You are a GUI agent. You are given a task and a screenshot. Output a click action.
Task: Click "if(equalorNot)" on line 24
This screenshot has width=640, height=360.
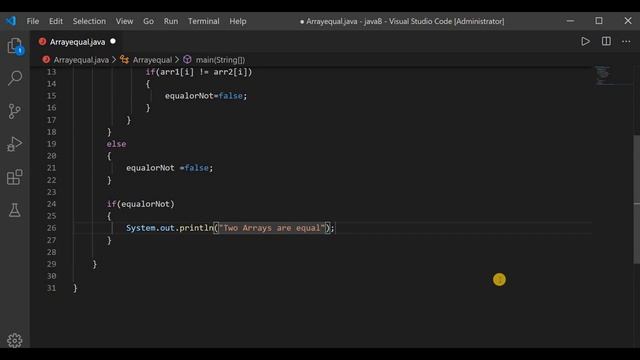[x=140, y=204]
